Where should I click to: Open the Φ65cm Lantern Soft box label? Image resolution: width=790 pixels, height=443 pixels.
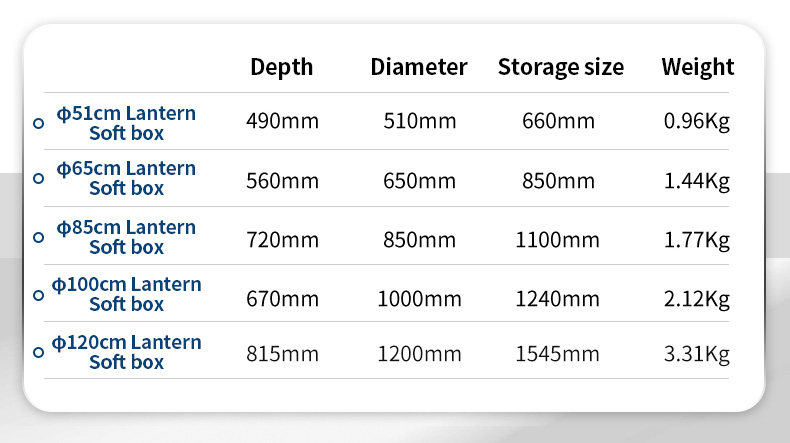coord(126,178)
